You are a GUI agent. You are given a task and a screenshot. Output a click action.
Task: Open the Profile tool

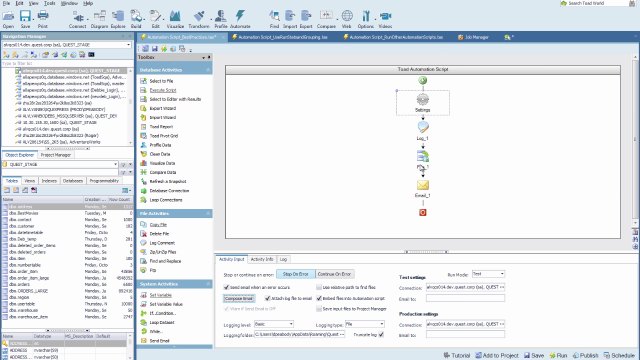221,19
